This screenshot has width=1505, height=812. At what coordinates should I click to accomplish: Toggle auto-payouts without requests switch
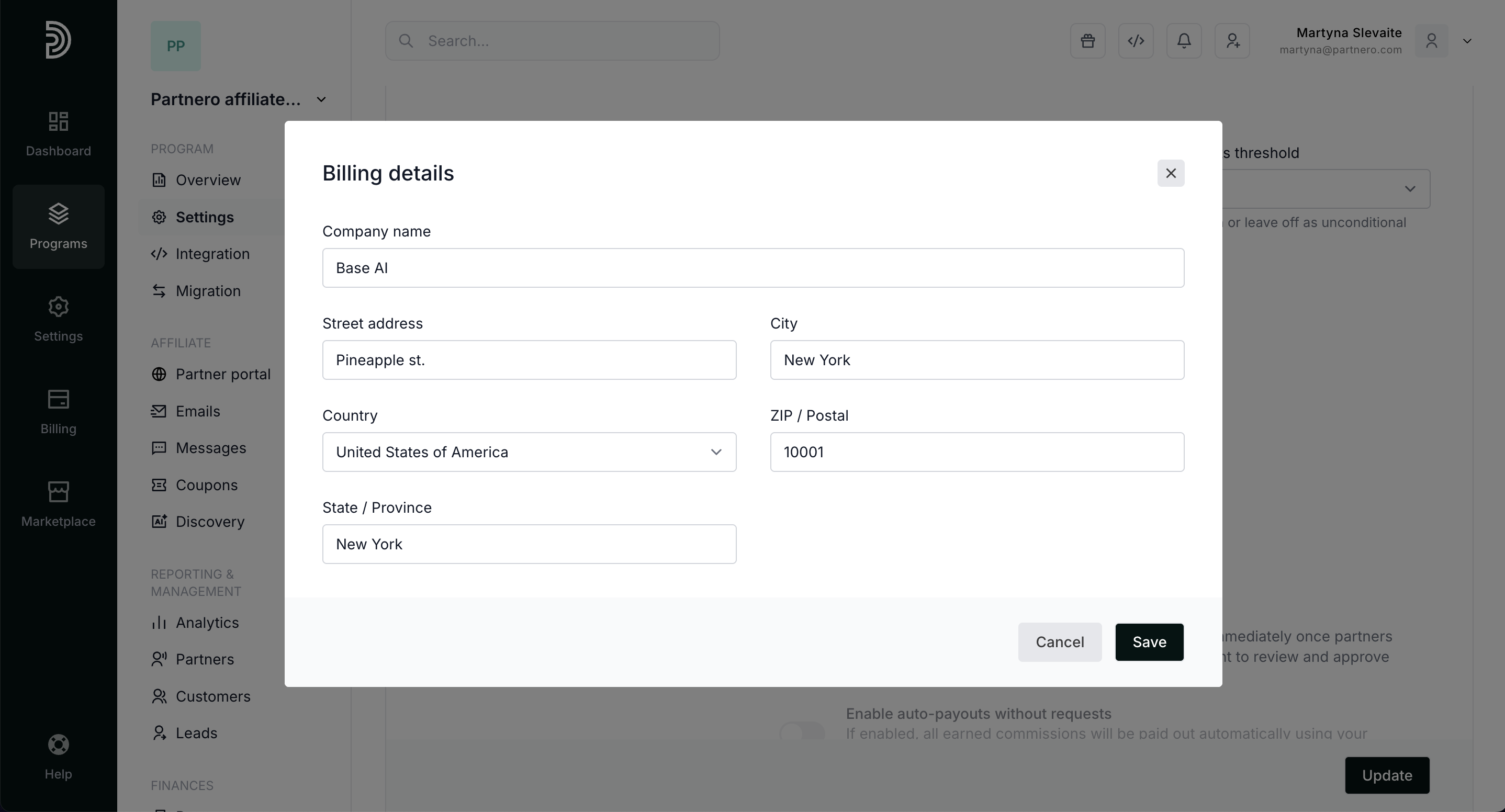pyautogui.click(x=802, y=730)
